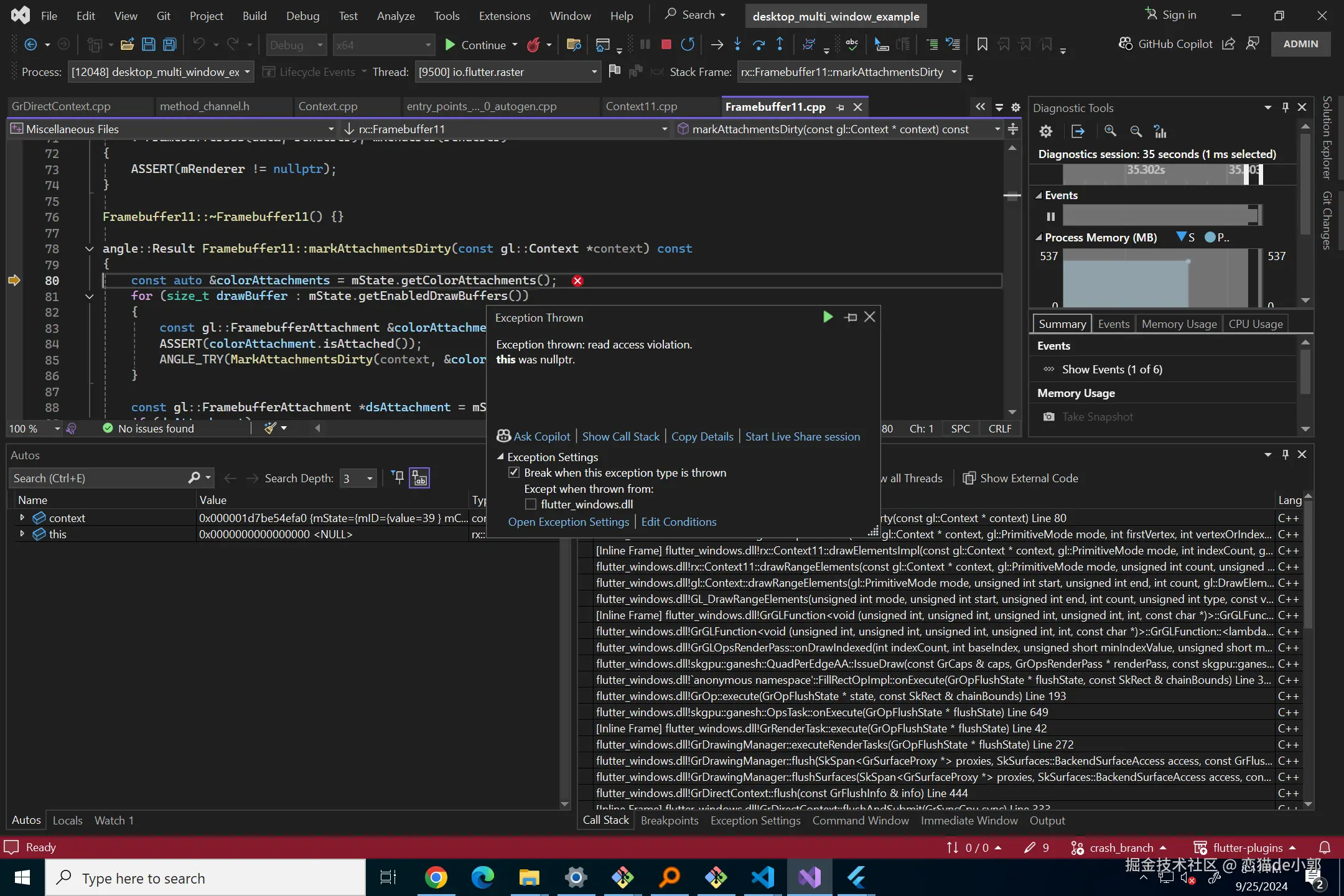
Task: Click the Hot Reload flame icon
Action: tap(533, 45)
